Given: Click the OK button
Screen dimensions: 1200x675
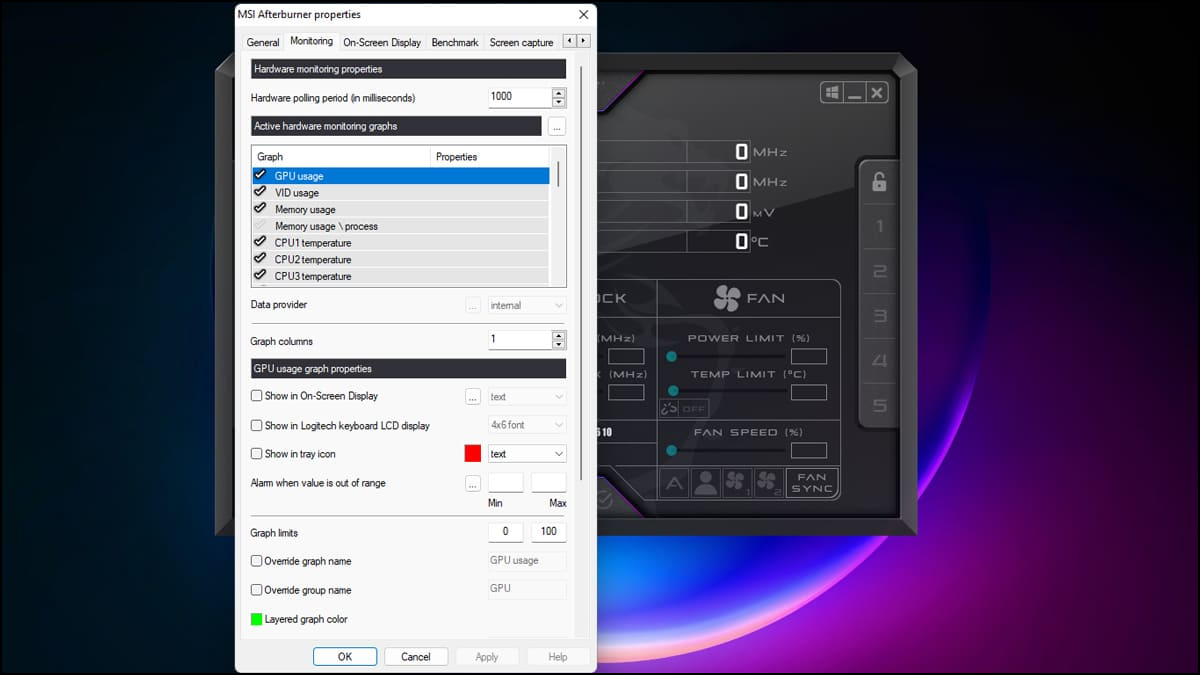Looking at the screenshot, I should 345,657.
